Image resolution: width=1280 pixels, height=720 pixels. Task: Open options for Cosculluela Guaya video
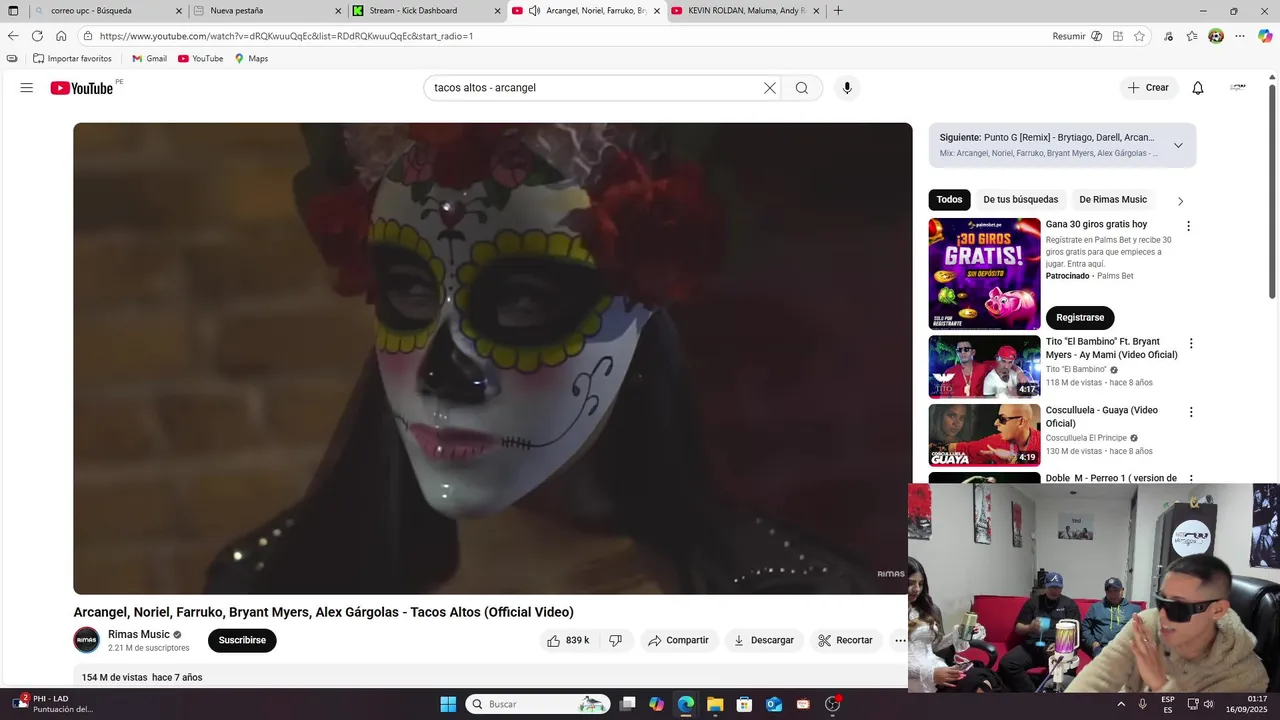point(1190,412)
